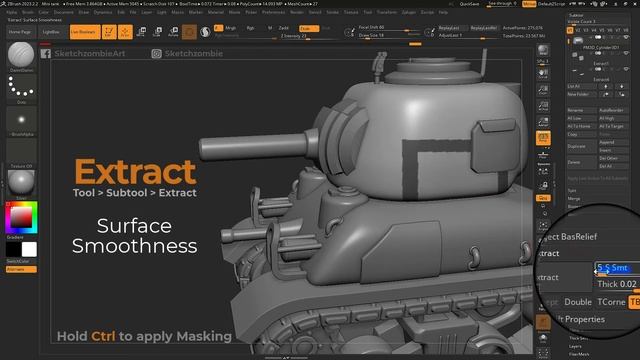Adjust the Focal Shift slider
640x360 pixels.
click(x=390, y=28)
